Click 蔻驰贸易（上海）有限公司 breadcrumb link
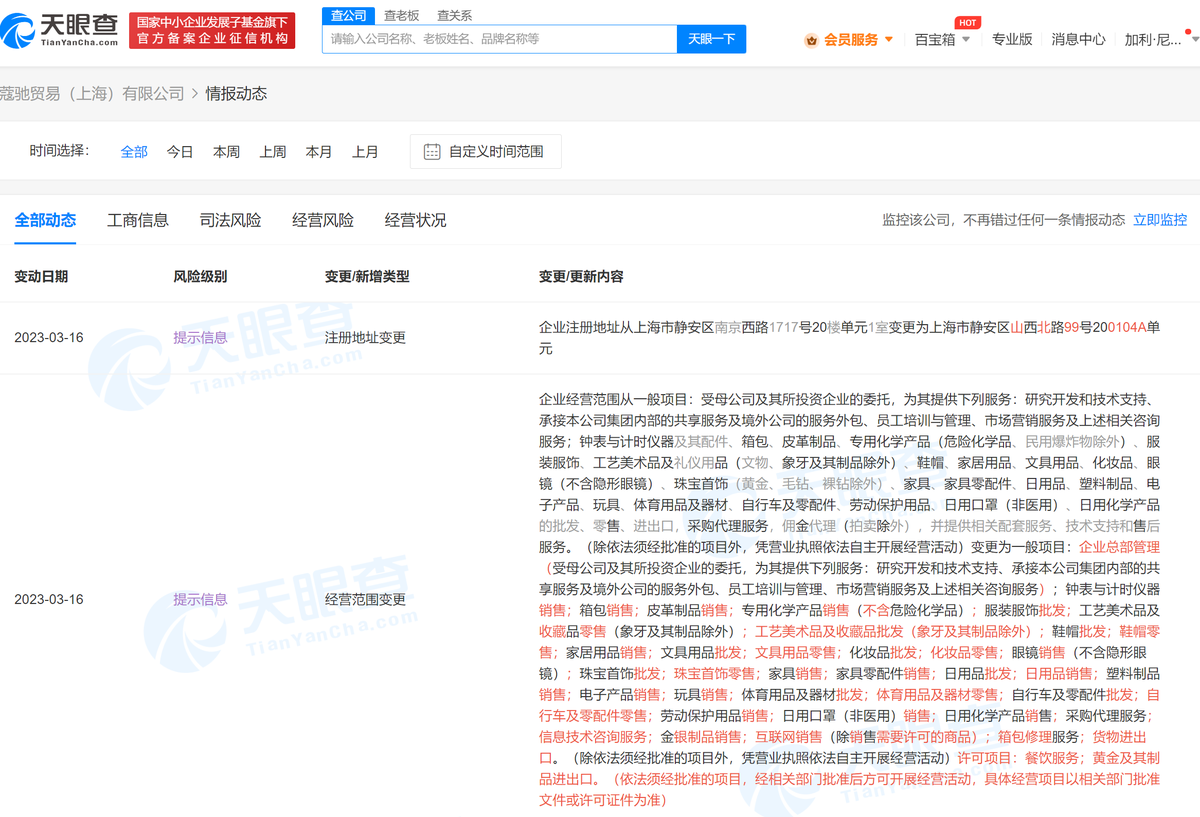The image size is (1200, 817). tap(92, 94)
